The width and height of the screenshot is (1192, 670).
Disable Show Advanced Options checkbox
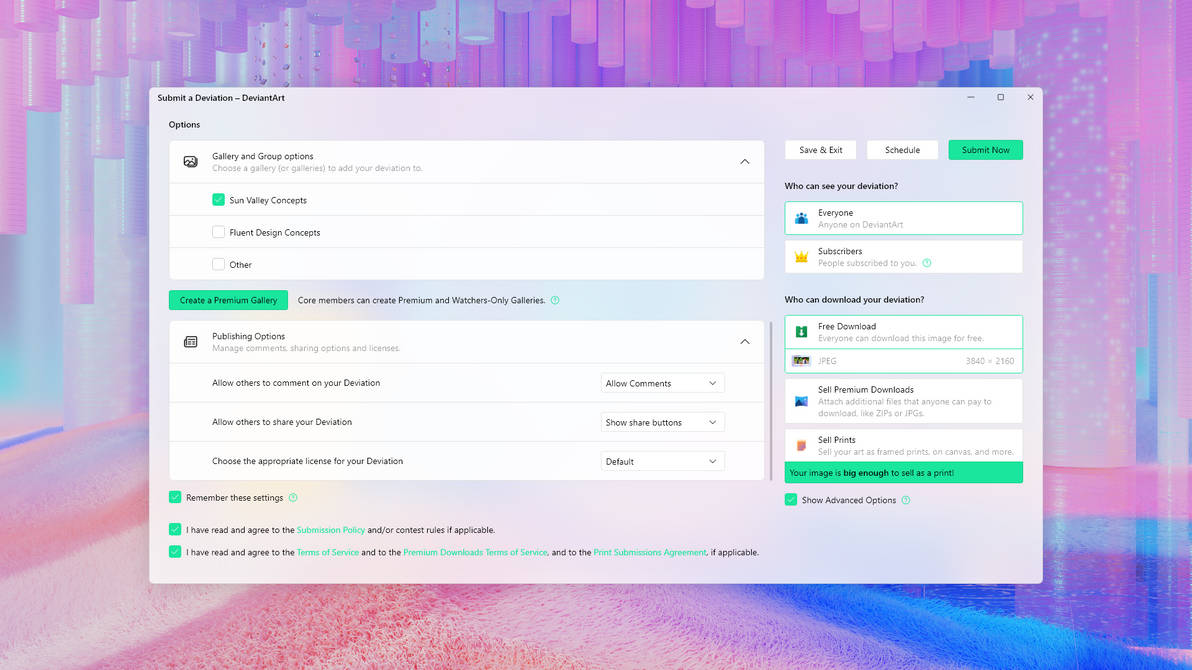coord(791,500)
